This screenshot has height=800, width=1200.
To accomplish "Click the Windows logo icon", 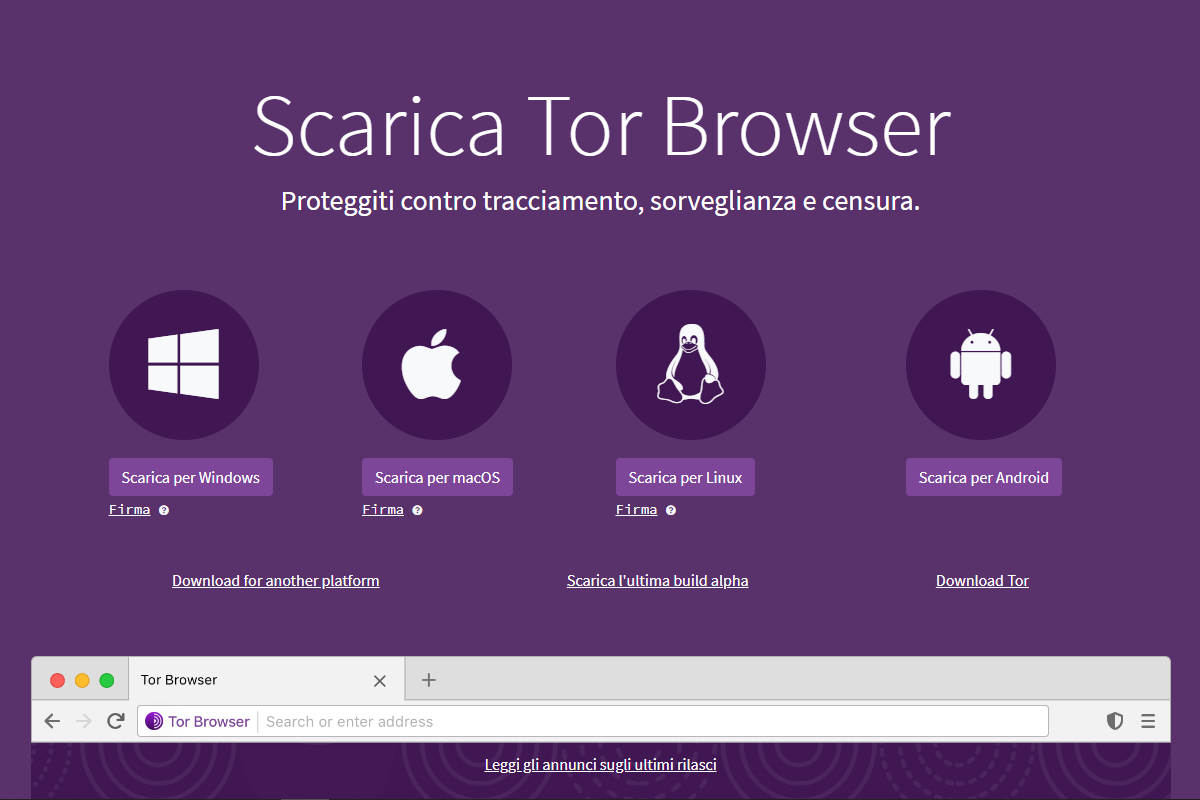I will pyautogui.click(x=183, y=364).
